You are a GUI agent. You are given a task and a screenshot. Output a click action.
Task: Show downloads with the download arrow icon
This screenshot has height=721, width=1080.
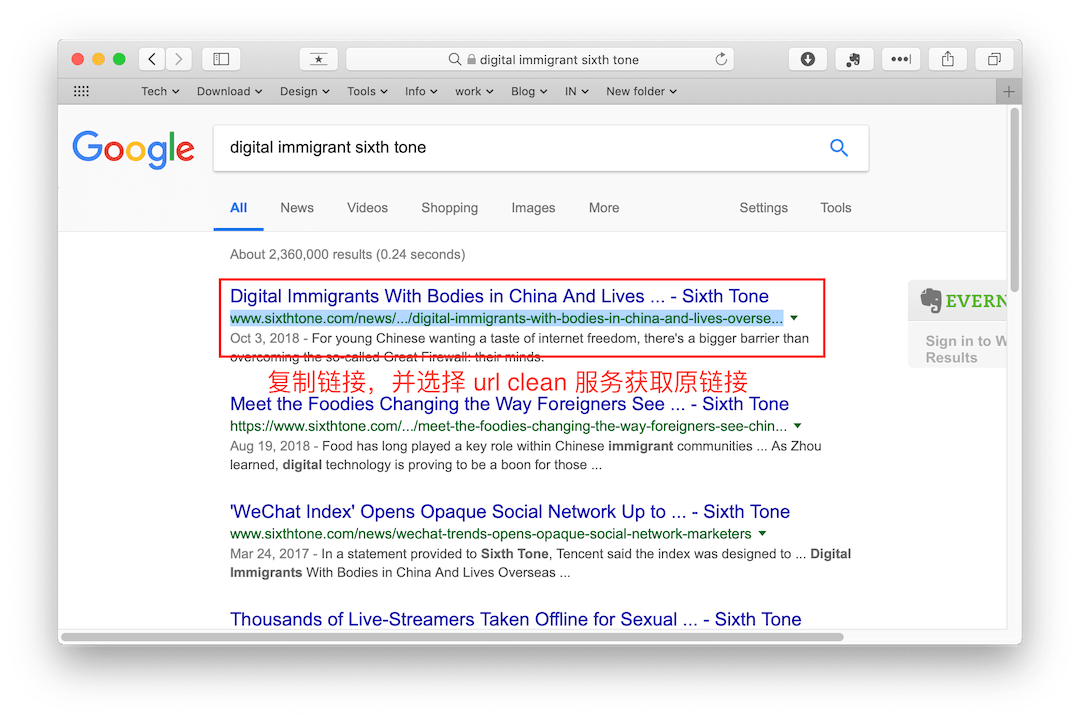[808, 59]
